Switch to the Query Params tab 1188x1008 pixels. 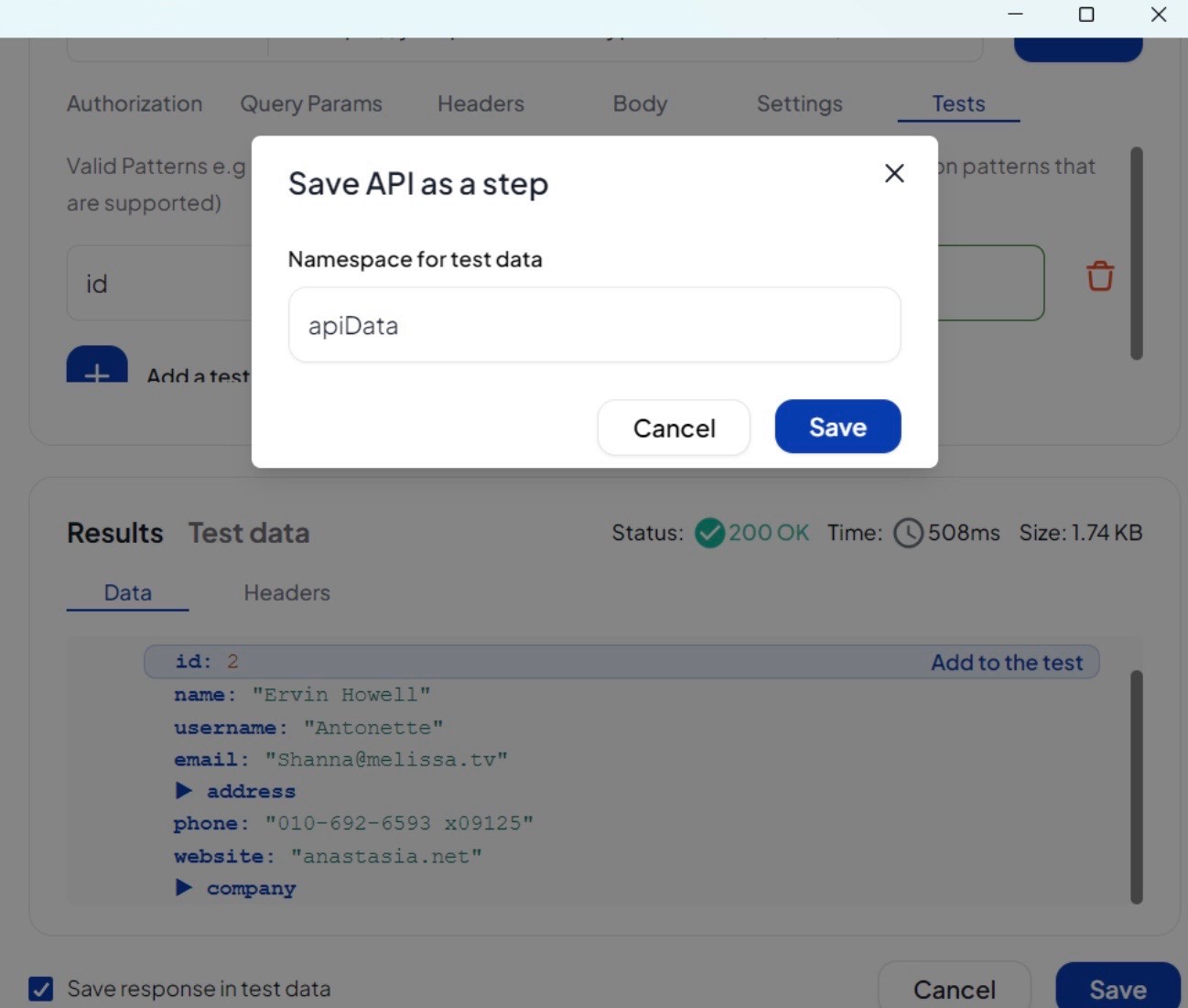coord(310,103)
